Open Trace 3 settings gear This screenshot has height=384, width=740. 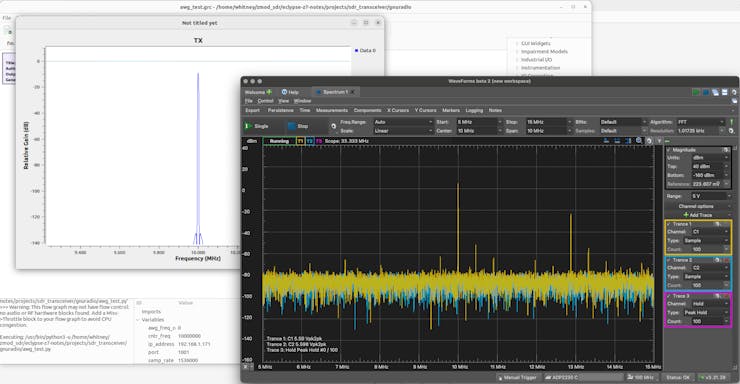point(718,296)
